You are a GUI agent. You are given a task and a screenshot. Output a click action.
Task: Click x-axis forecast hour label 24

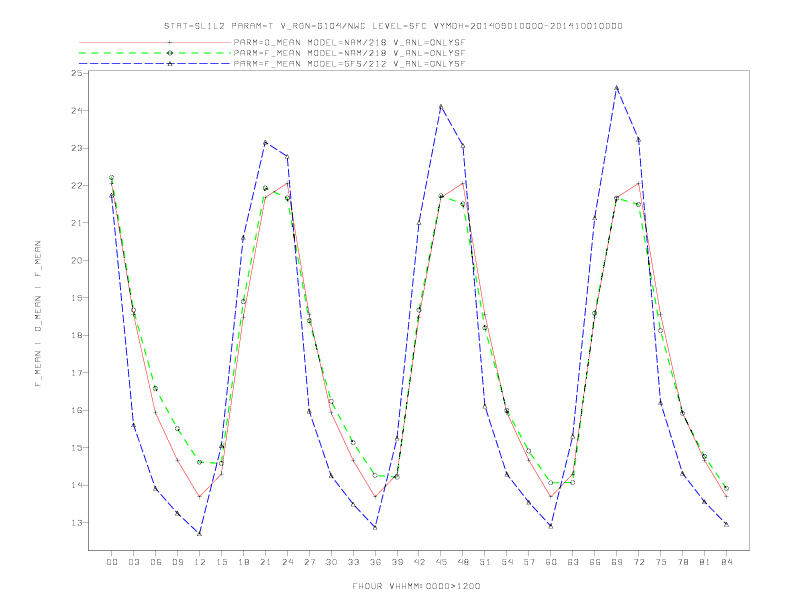(287, 562)
